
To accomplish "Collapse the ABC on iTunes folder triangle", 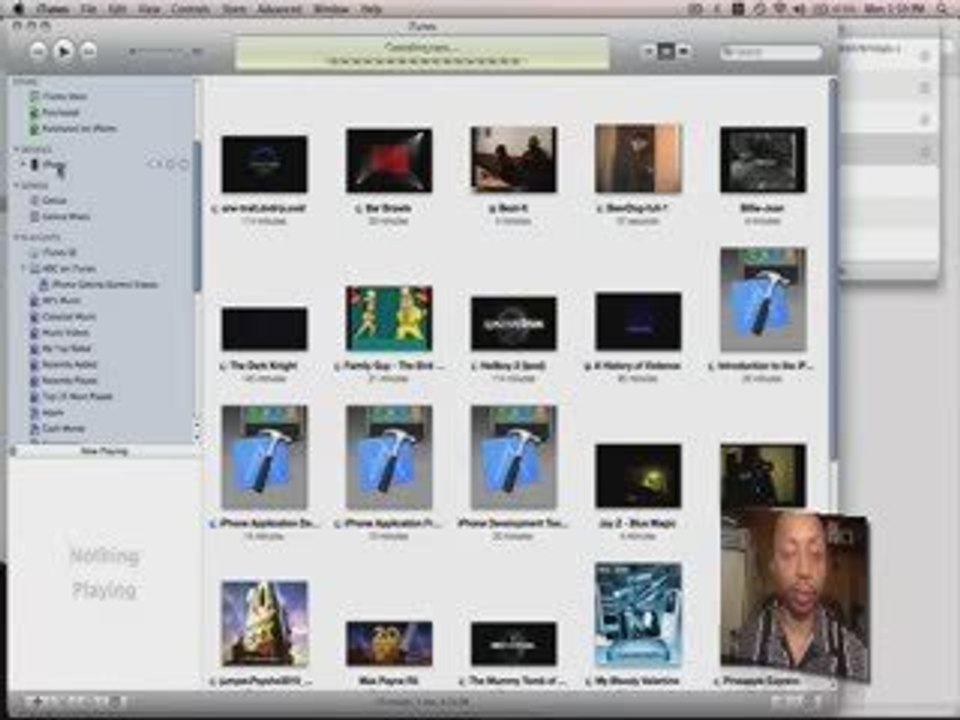I will coord(23,268).
